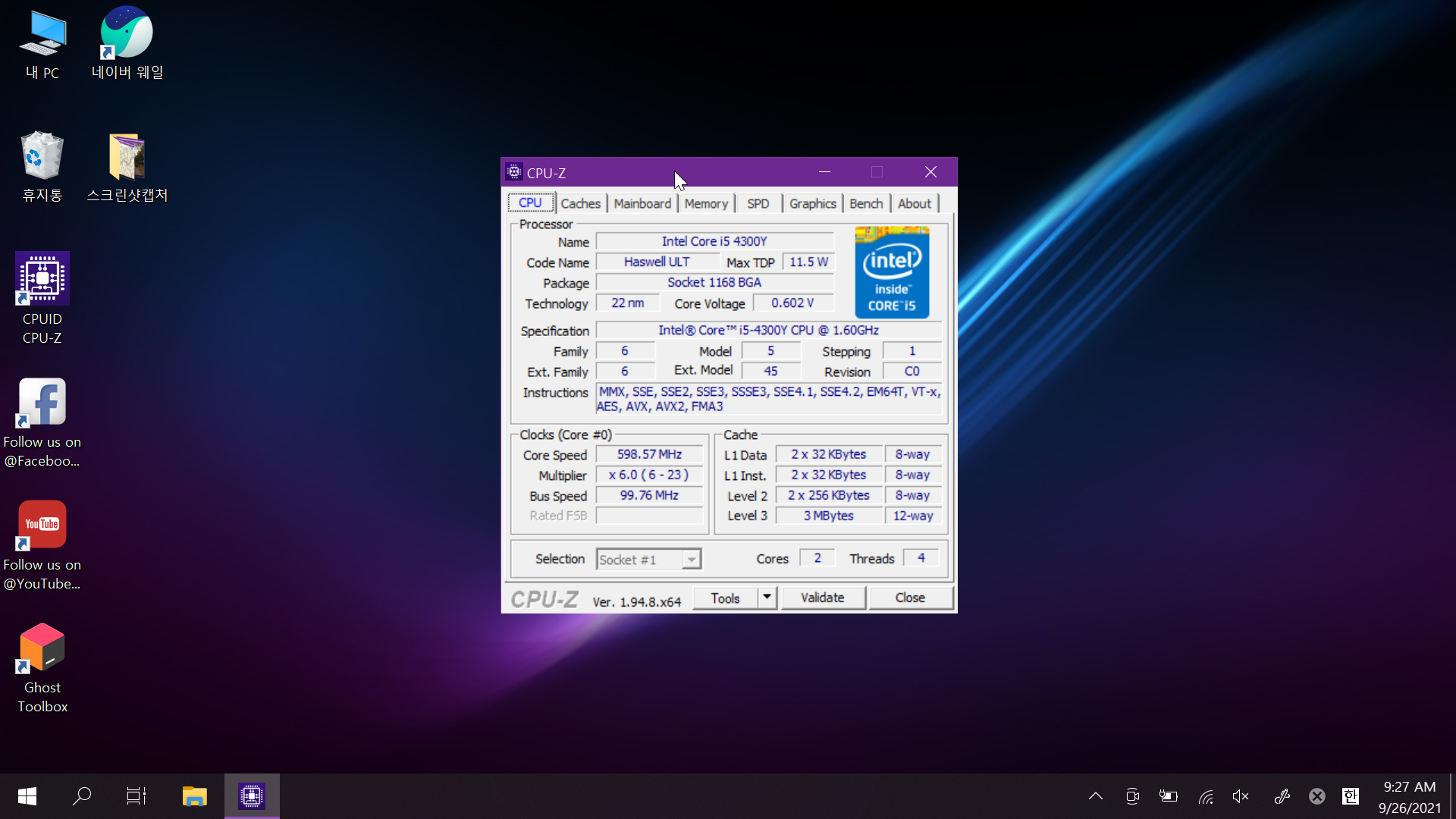Open File Explorer from the taskbar

click(195, 796)
